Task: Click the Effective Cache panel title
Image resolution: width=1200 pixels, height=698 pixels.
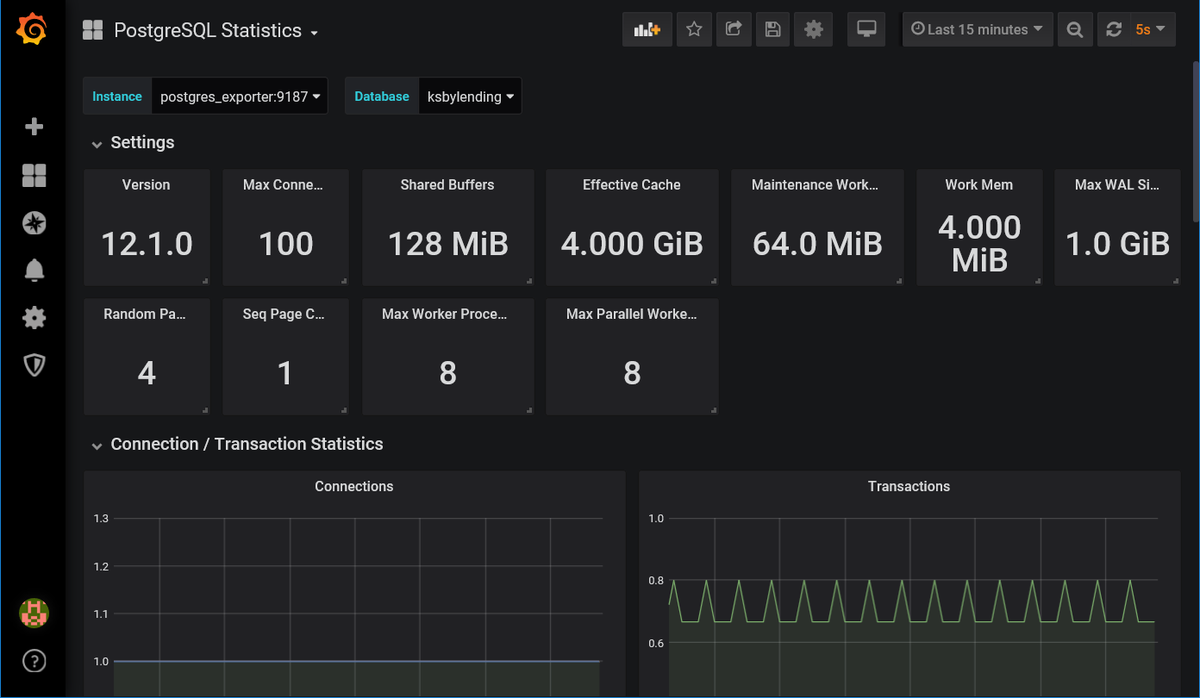Action: 632,185
